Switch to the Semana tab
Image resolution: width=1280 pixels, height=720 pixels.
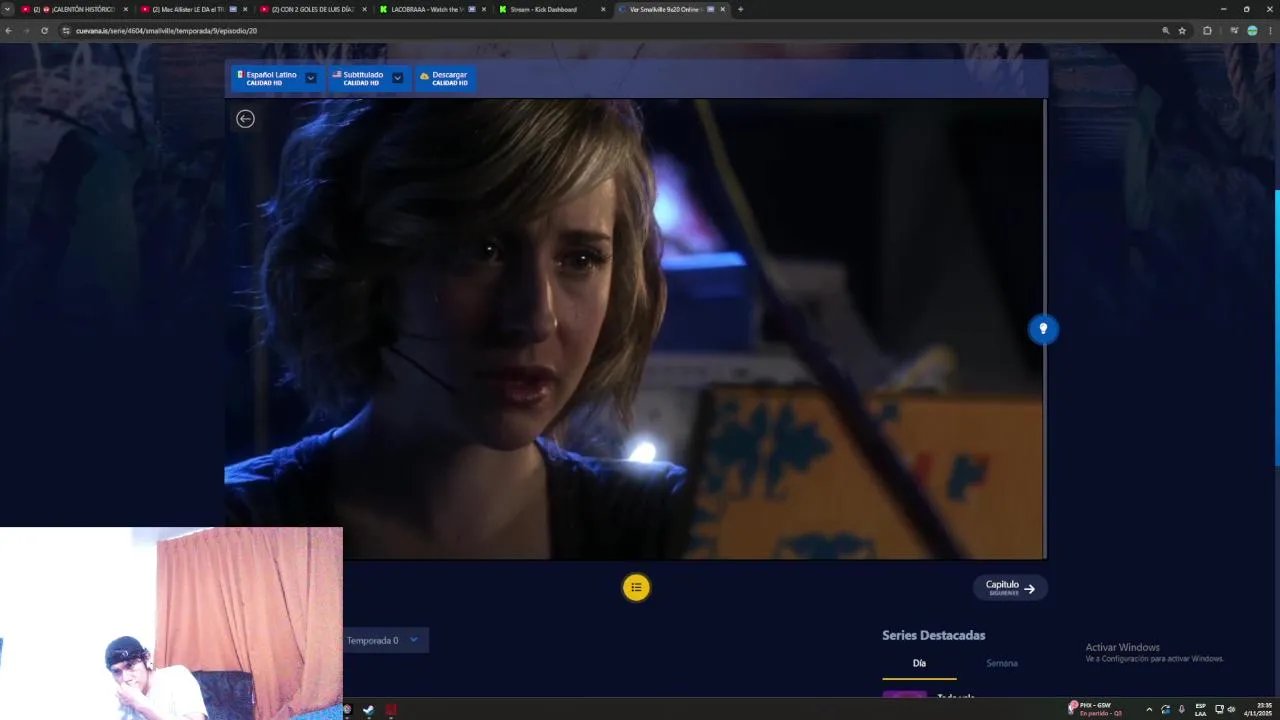tap(1001, 663)
